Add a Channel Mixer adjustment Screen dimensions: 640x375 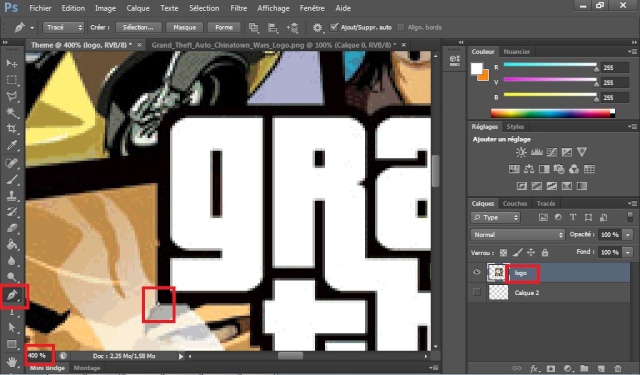(574, 169)
